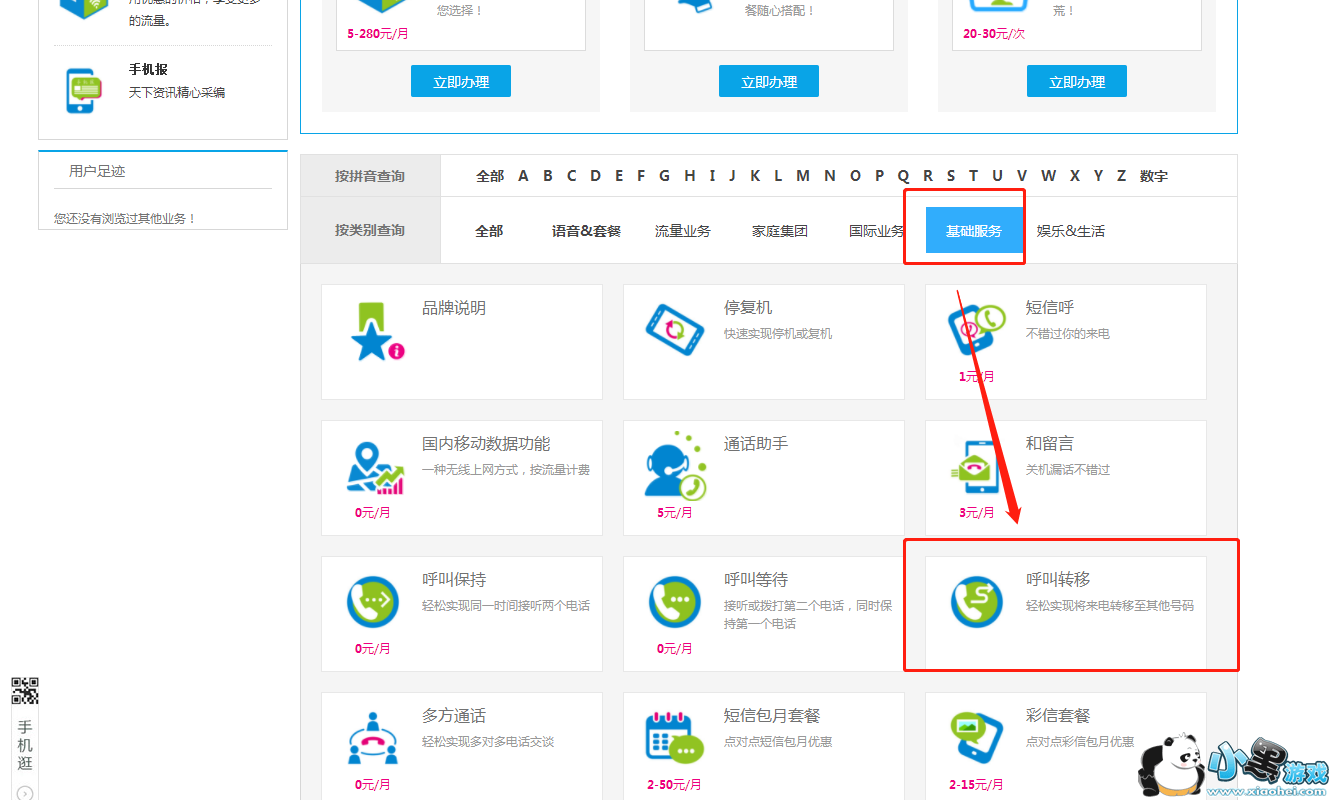Open the 手机报 sidebar link
The width and height of the screenshot is (1330, 800).
(148, 70)
